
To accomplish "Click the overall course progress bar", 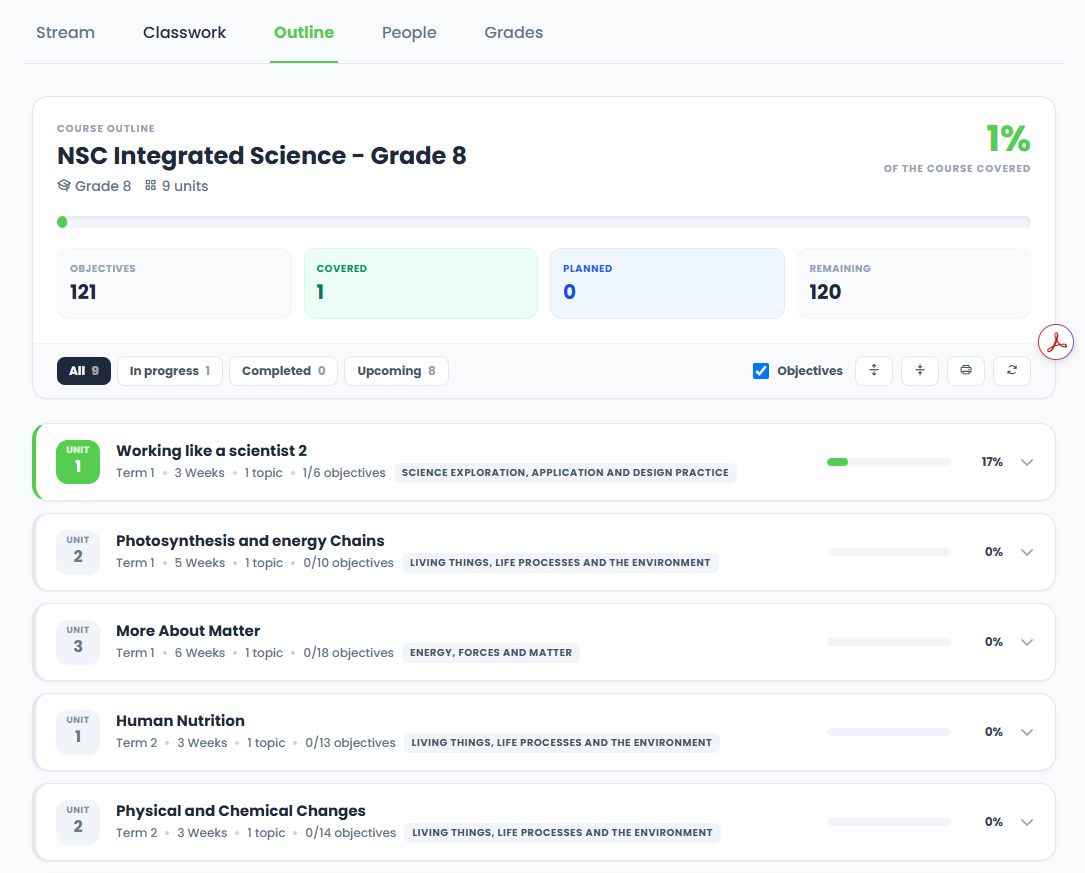I will click(x=544, y=222).
